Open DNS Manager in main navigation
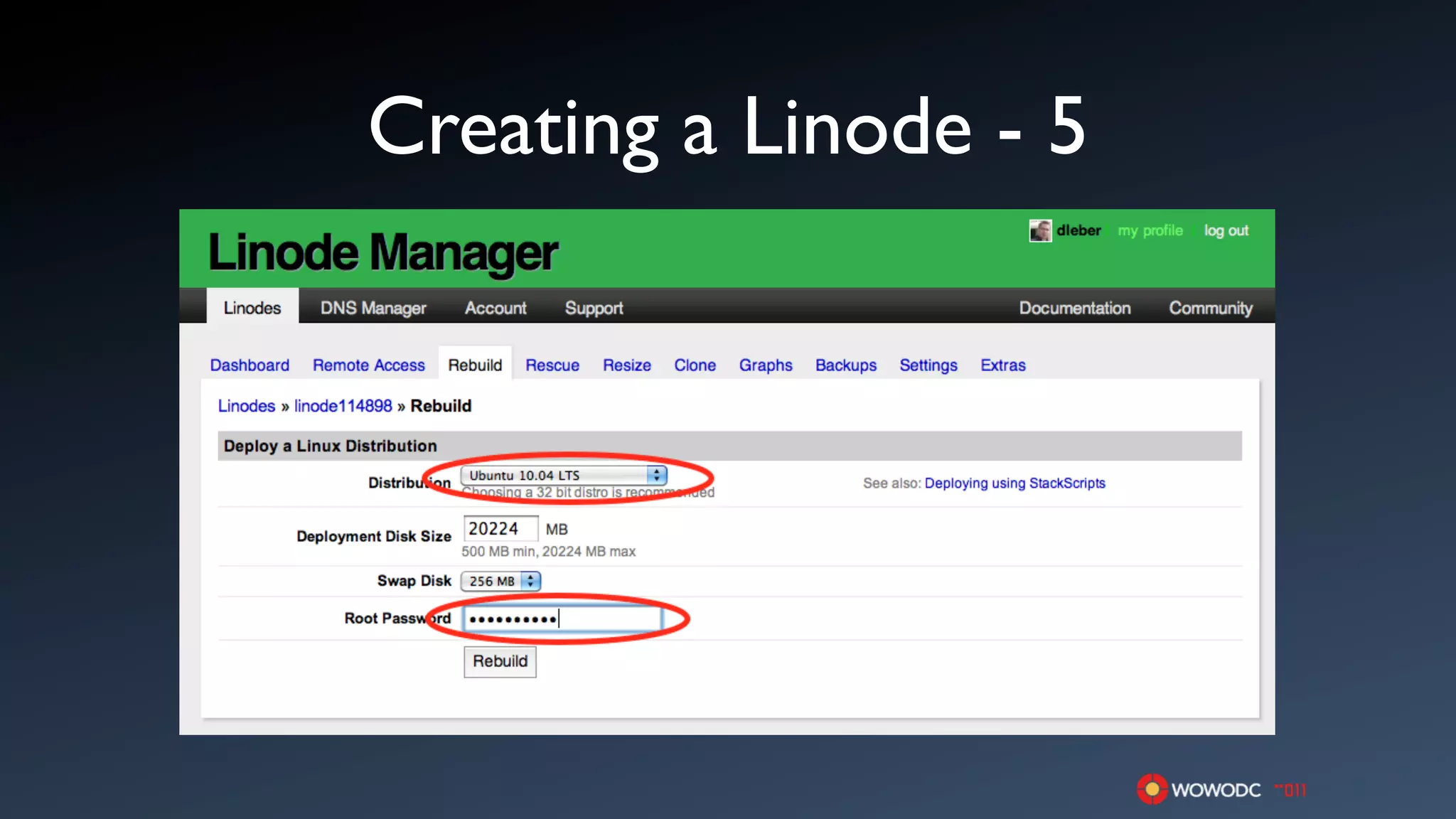Image resolution: width=1456 pixels, height=819 pixels. point(373,308)
